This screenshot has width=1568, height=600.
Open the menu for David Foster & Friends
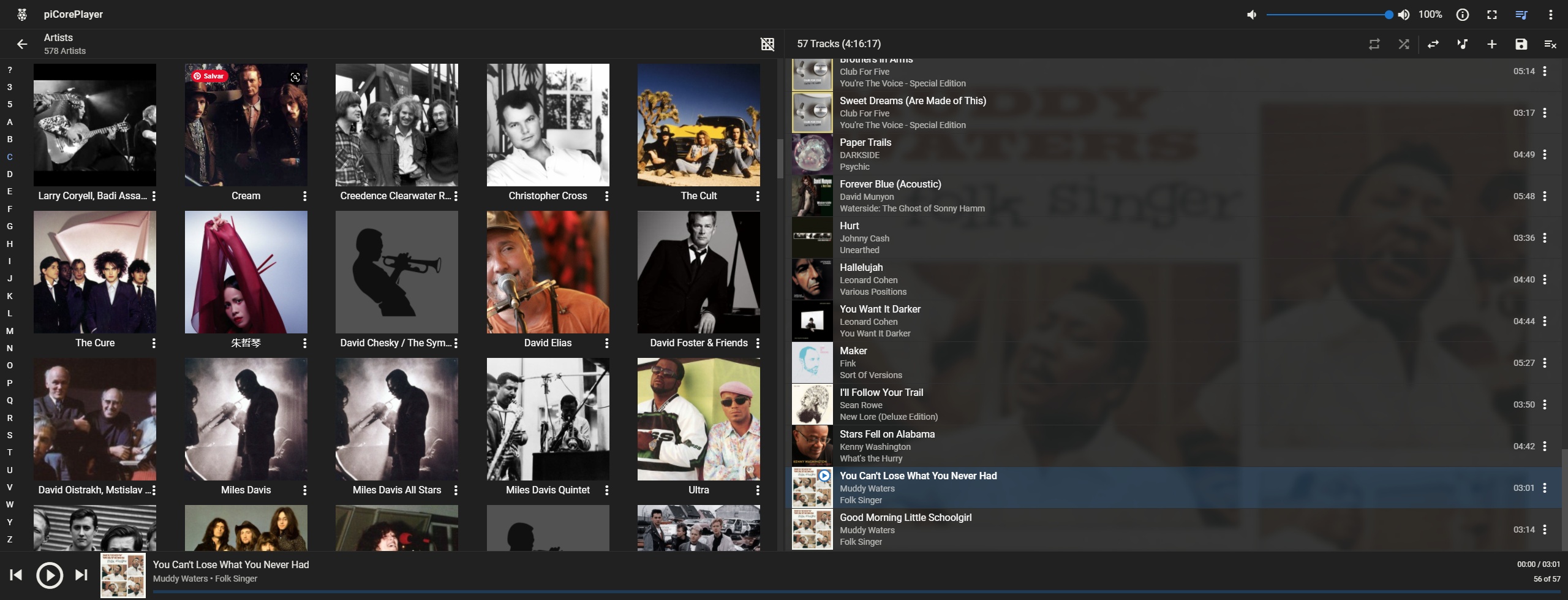tap(758, 343)
